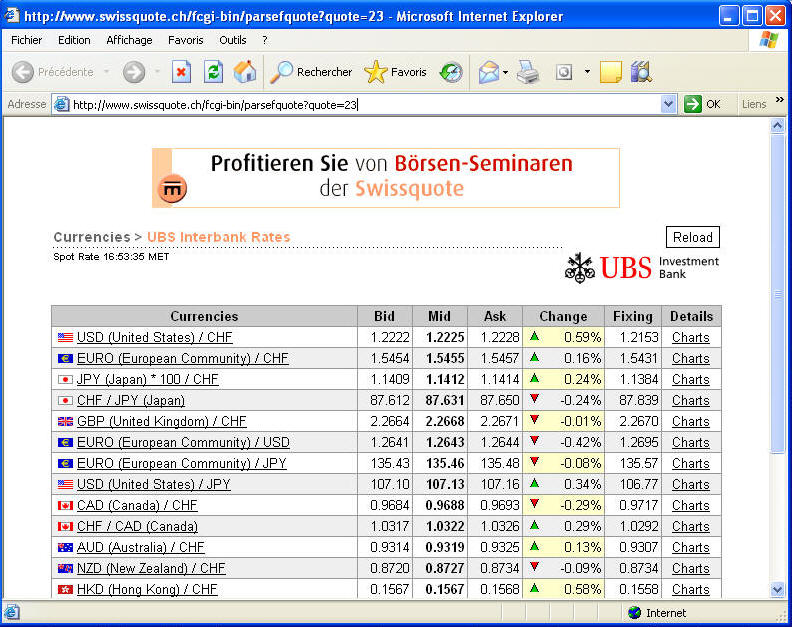The image size is (792, 627).
Task: Open the back button history dropdown
Action: tap(106, 72)
